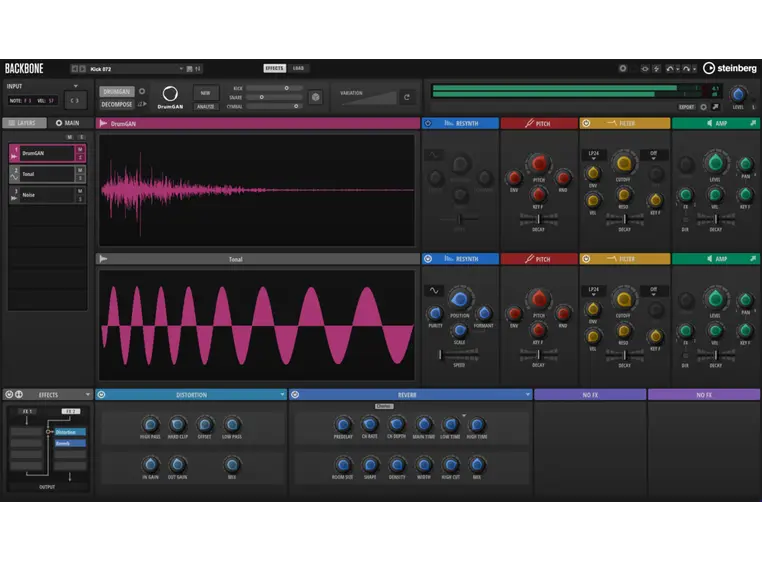Click the arrow icon on Tonal Amp header
The height and width of the screenshot is (562, 762).
click(753, 259)
